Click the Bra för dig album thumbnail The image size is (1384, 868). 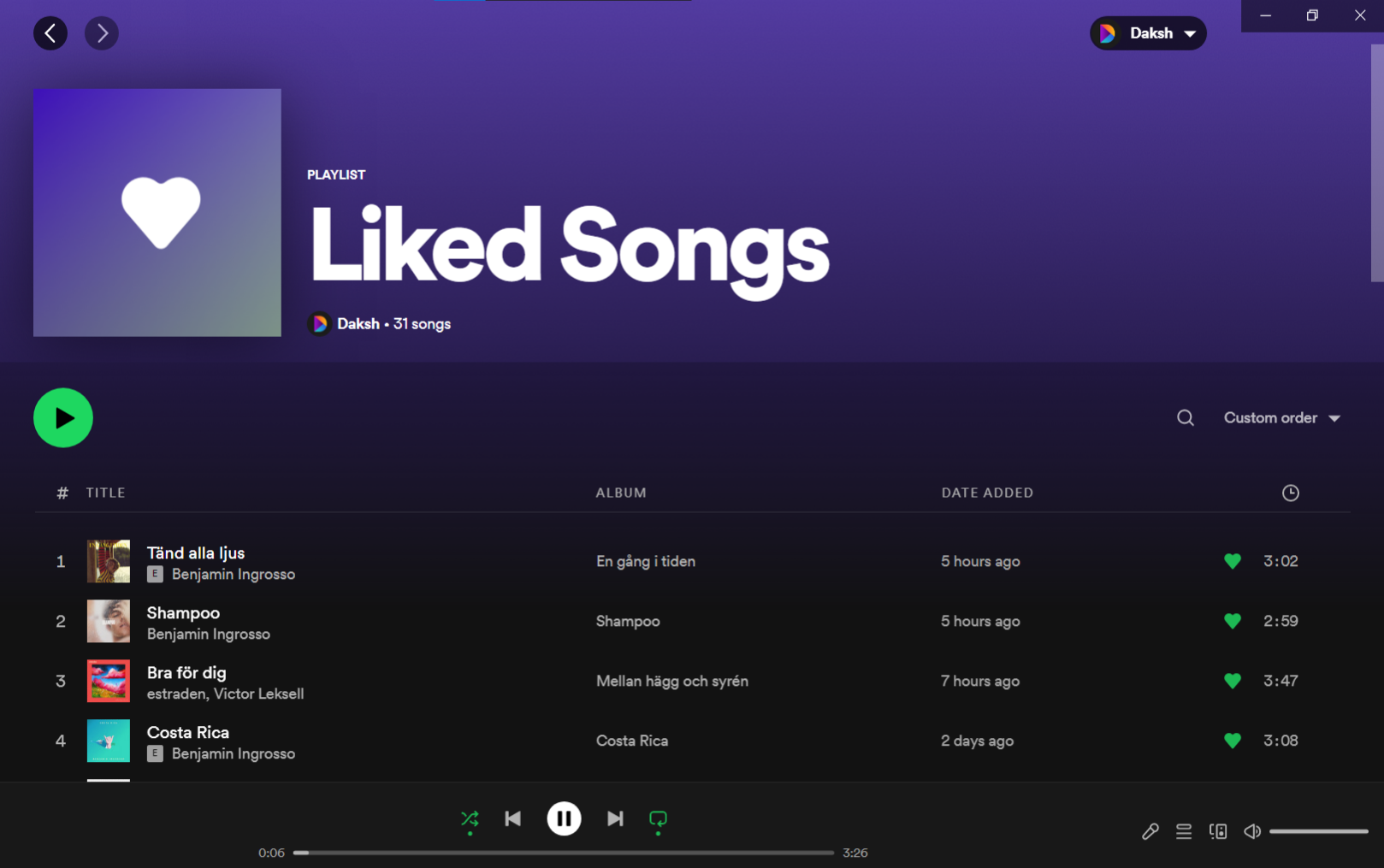click(x=109, y=681)
